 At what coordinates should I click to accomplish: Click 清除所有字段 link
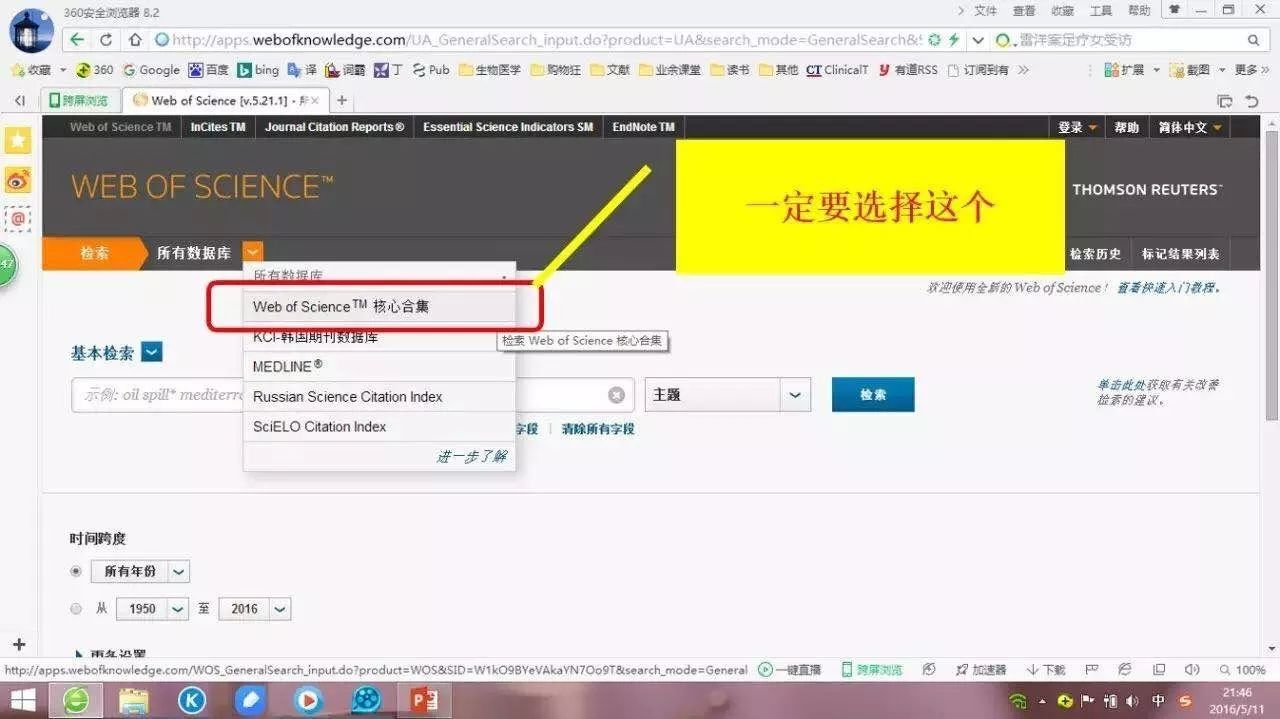(598, 428)
